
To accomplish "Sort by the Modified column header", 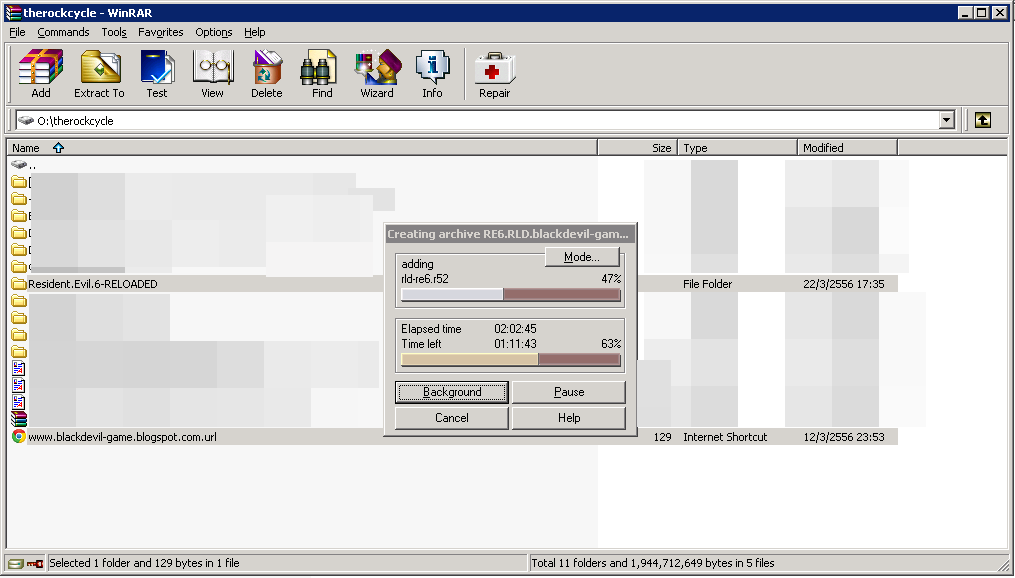I will click(x=847, y=148).
